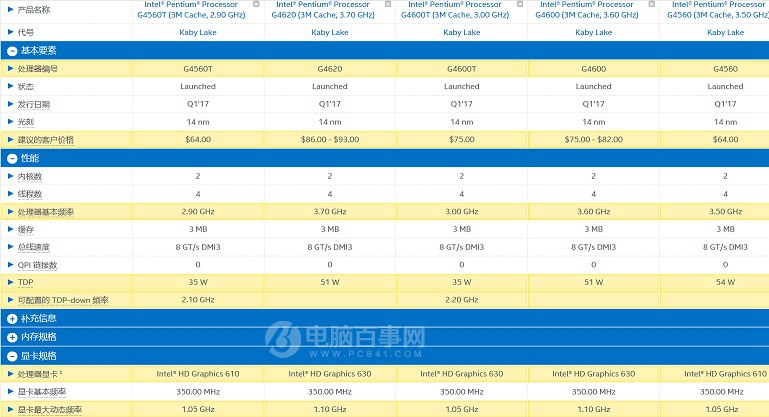The image size is (769, 417).
Task: Open the Kaby Lake link under G4600T
Action: [461, 32]
